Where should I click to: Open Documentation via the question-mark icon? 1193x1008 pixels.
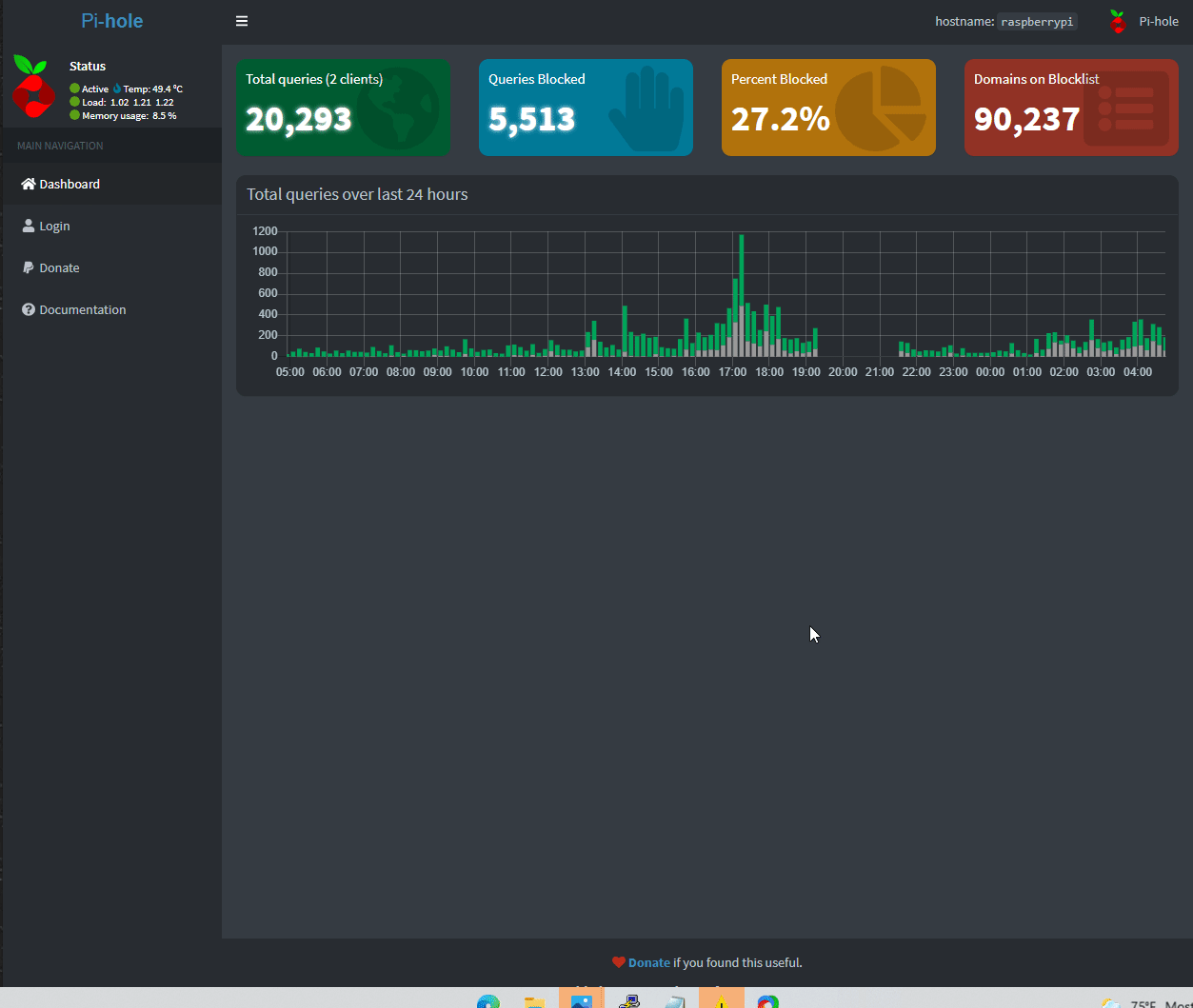pos(29,309)
